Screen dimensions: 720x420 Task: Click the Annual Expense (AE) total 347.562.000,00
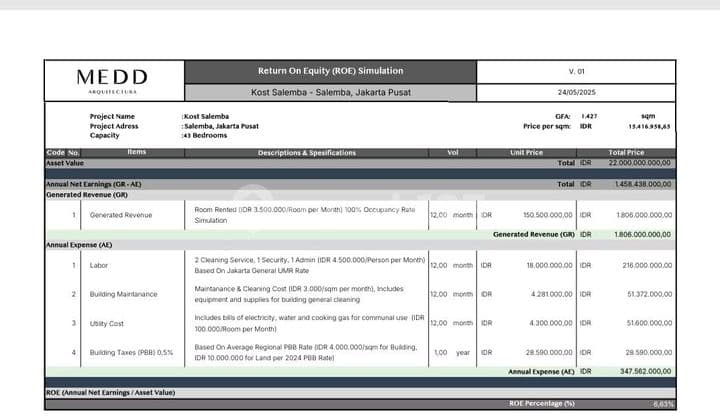[640, 371]
